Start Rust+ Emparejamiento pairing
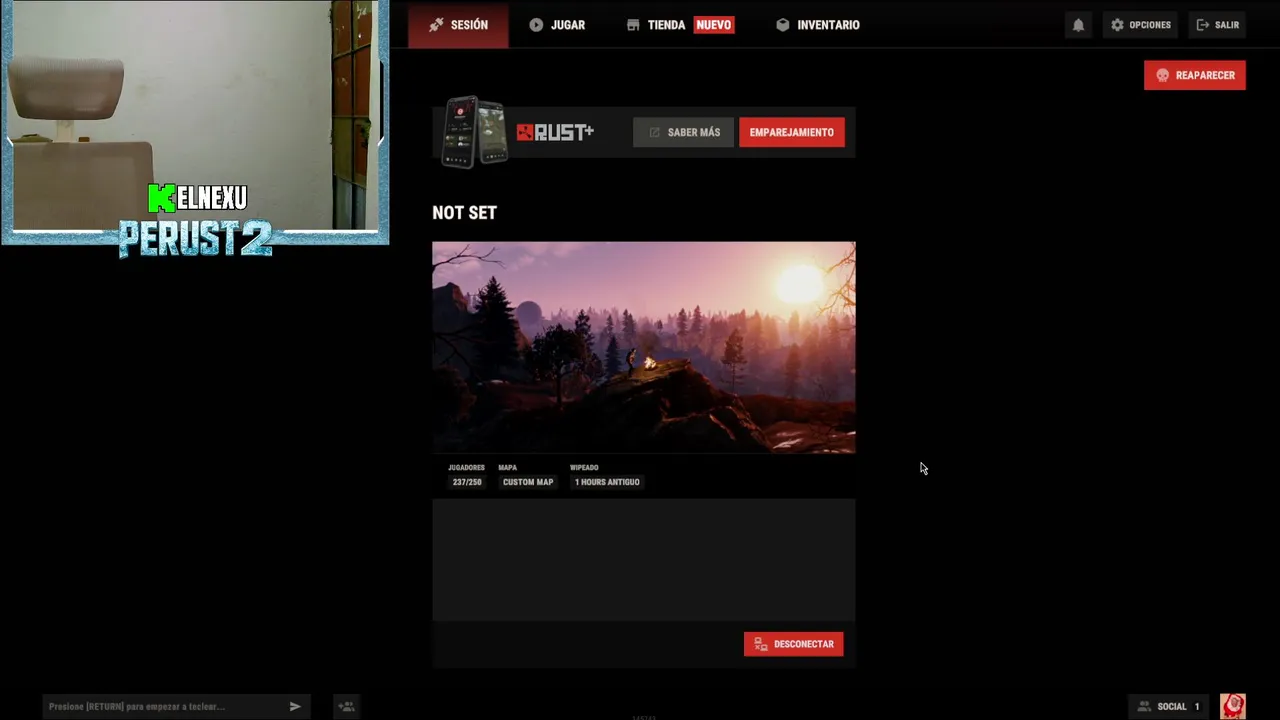 click(792, 132)
